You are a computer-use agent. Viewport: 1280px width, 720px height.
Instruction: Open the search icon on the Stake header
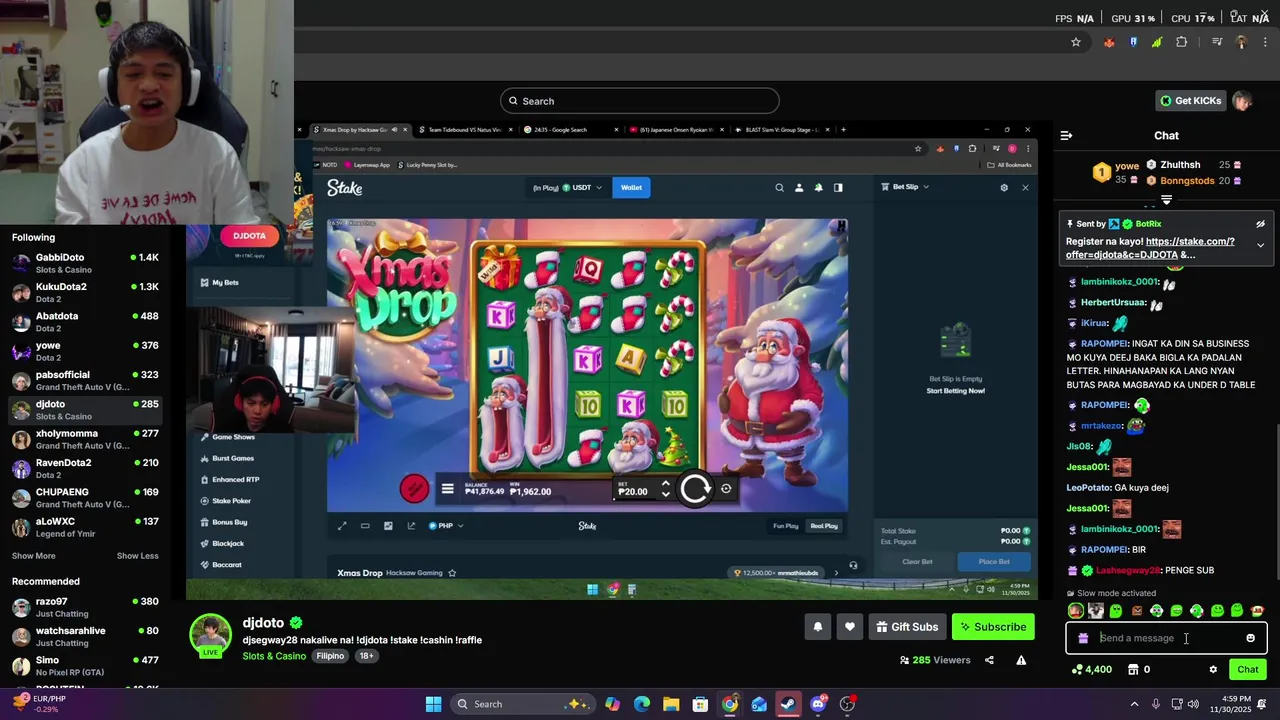pos(779,187)
